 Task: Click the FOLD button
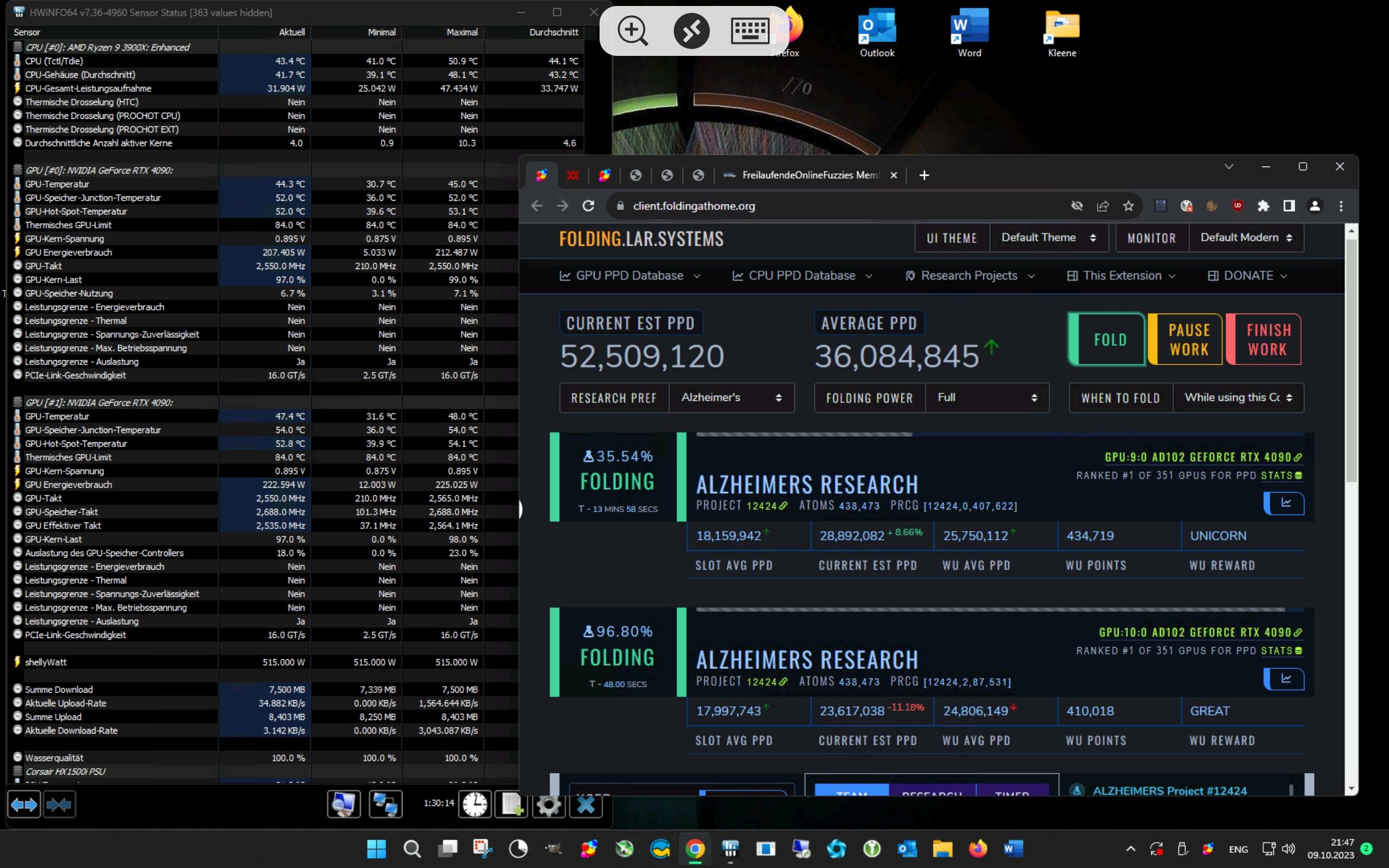coord(1107,339)
